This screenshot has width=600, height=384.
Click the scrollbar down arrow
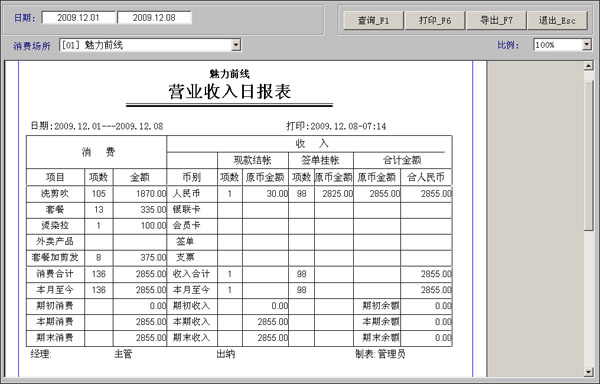tap(589, 372)
